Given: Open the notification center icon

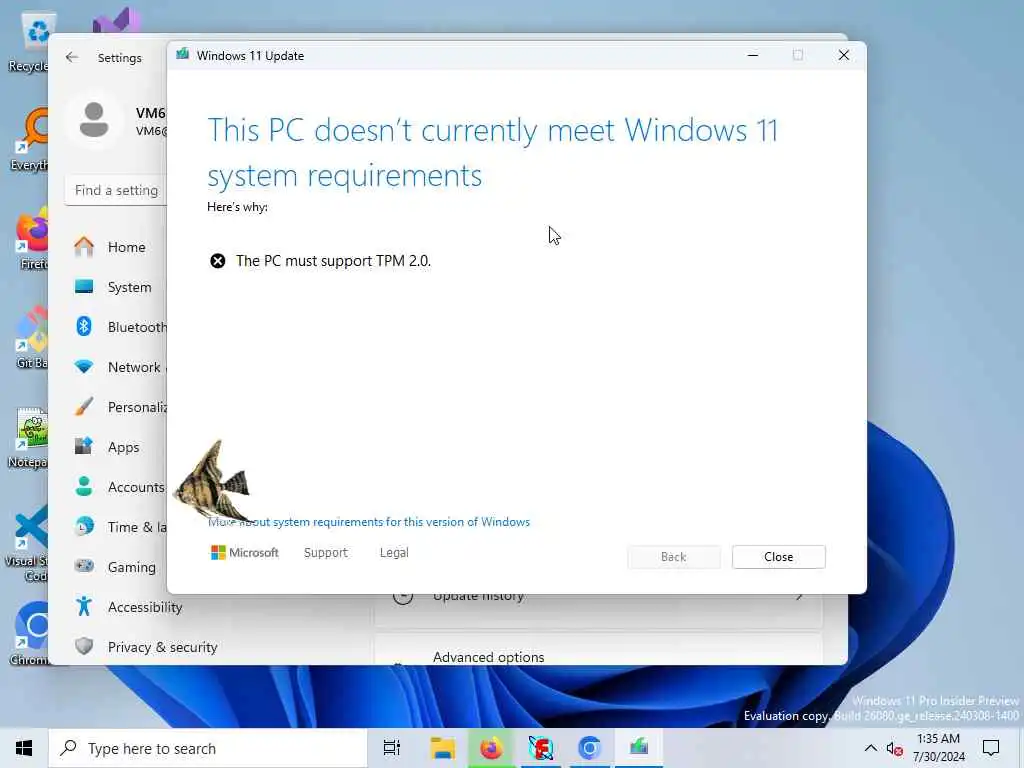Looking at the screenshot, I should pos(991,748).
